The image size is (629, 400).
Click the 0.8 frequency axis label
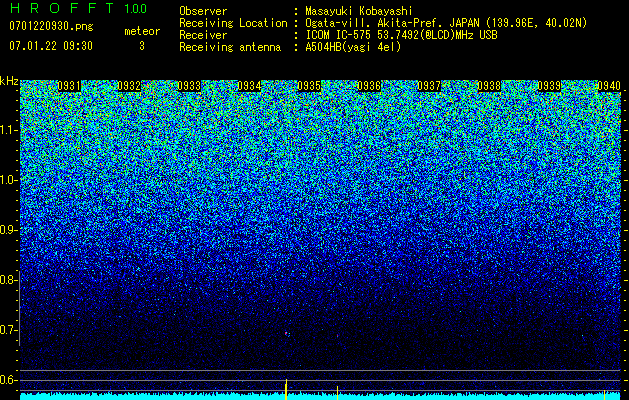click(x=8, y=280)
